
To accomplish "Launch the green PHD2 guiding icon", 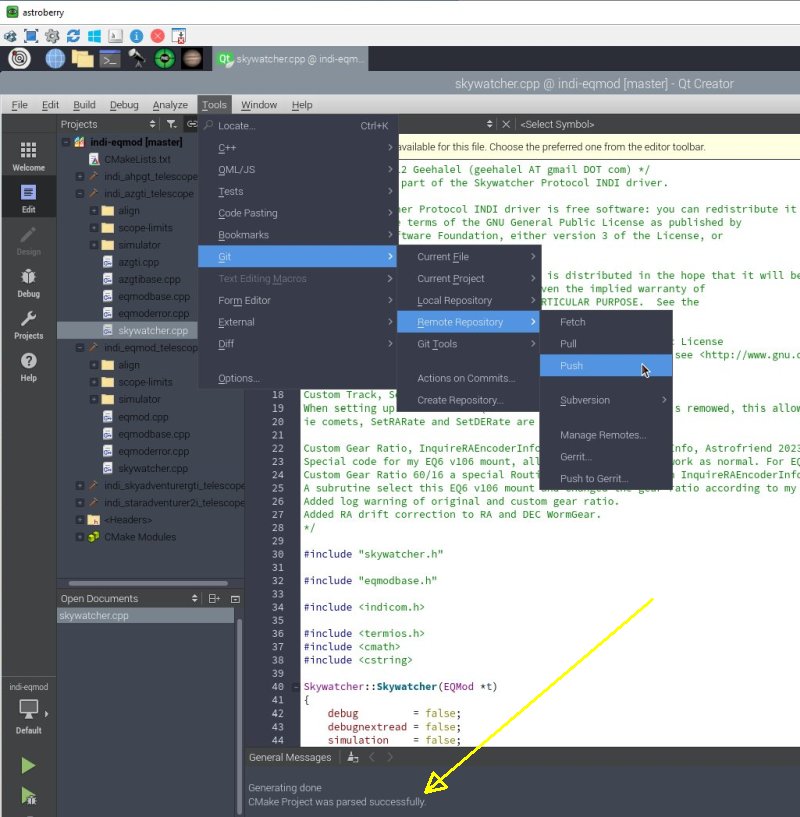I will pyautogui.click(x=165, y=58).
